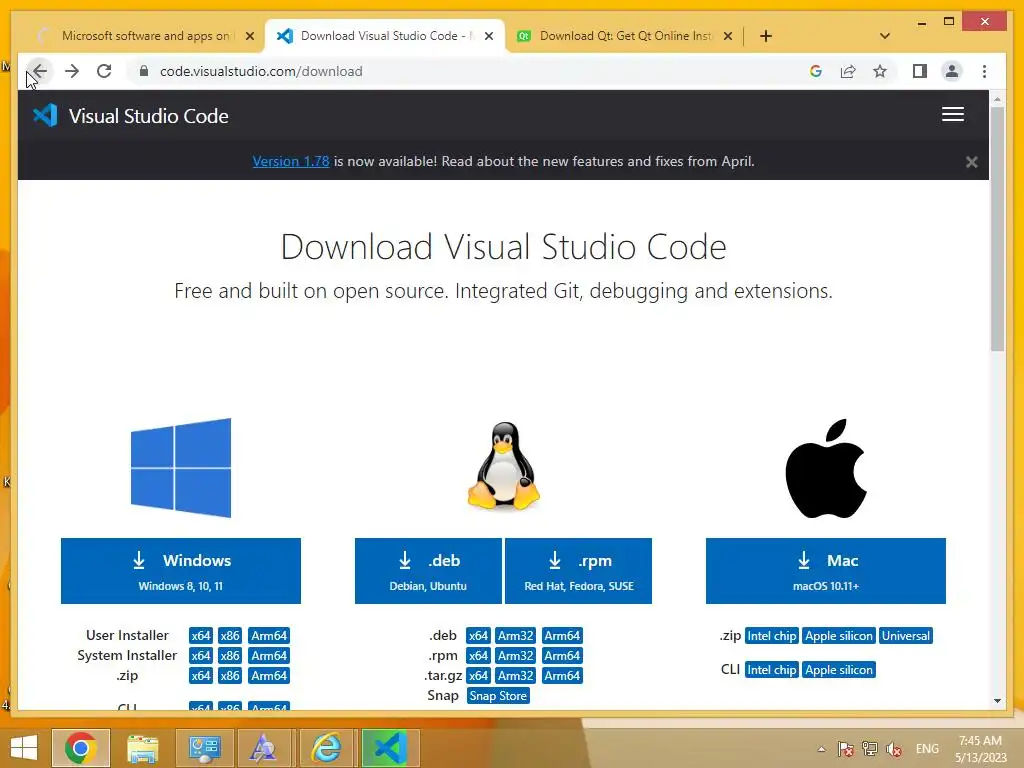Select Linux .tar.gz Arm64

coord(562,676)
